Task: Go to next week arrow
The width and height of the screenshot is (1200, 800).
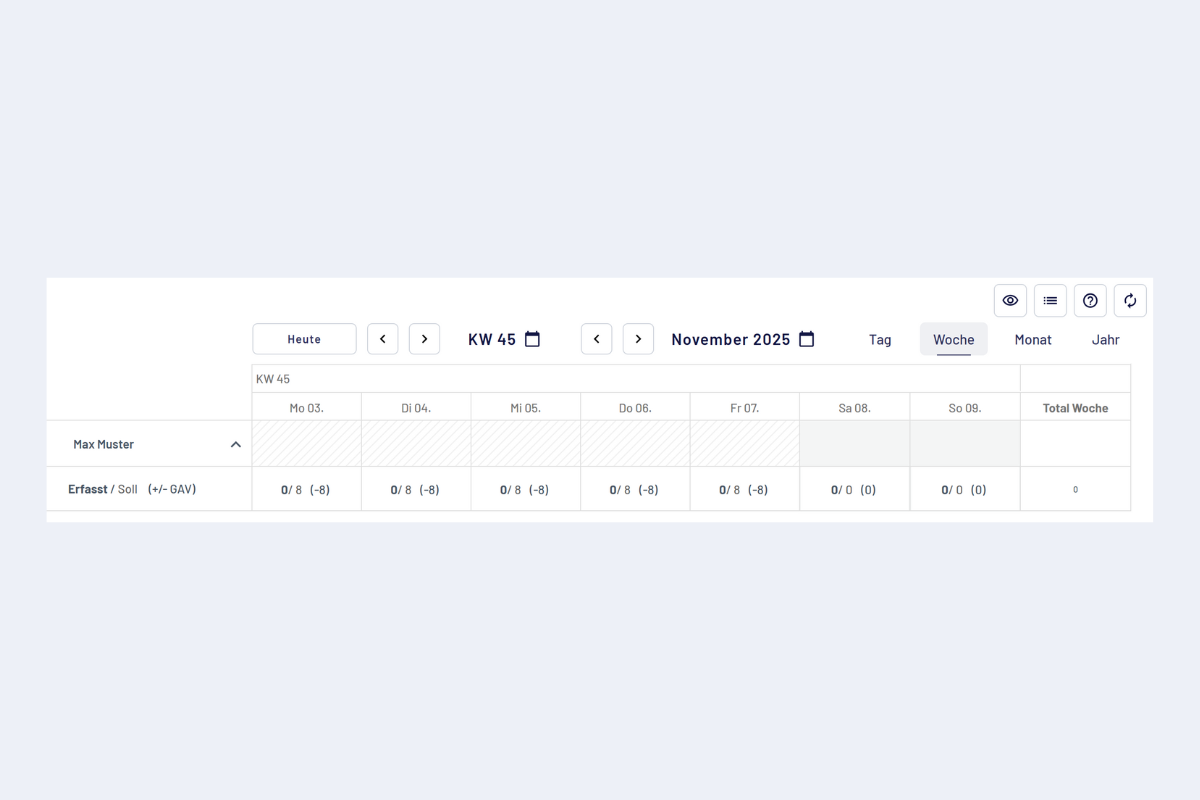Action: (x=424, y=339)
